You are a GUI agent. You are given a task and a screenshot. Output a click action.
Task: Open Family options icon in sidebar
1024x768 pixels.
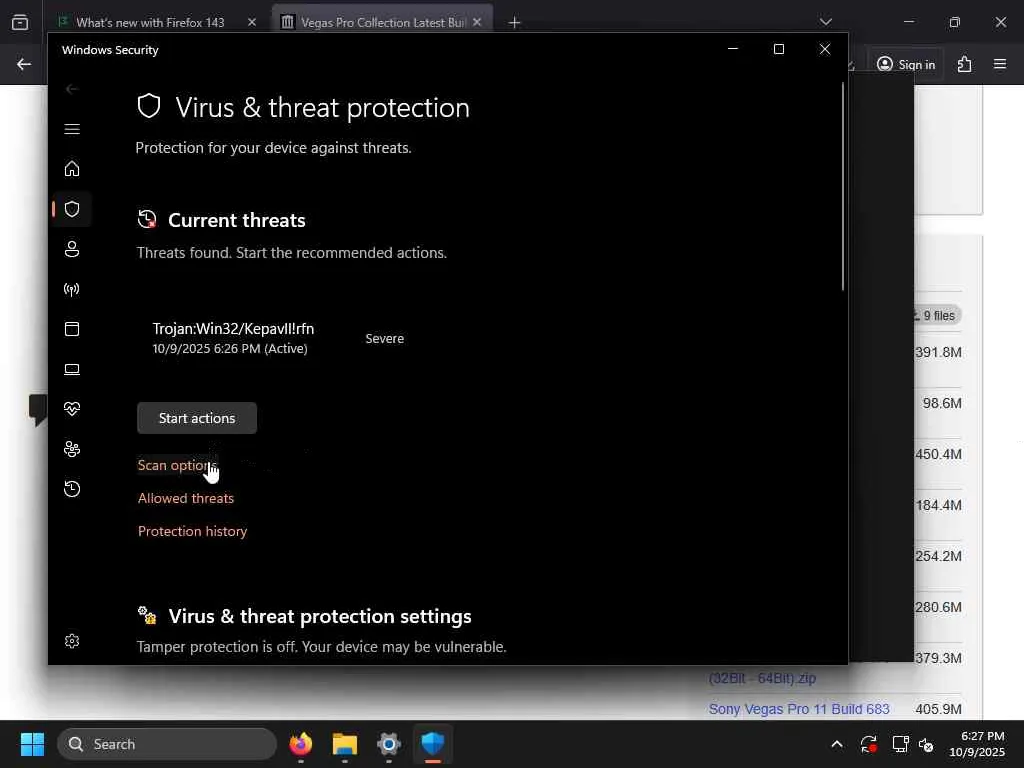pos(72,449)
